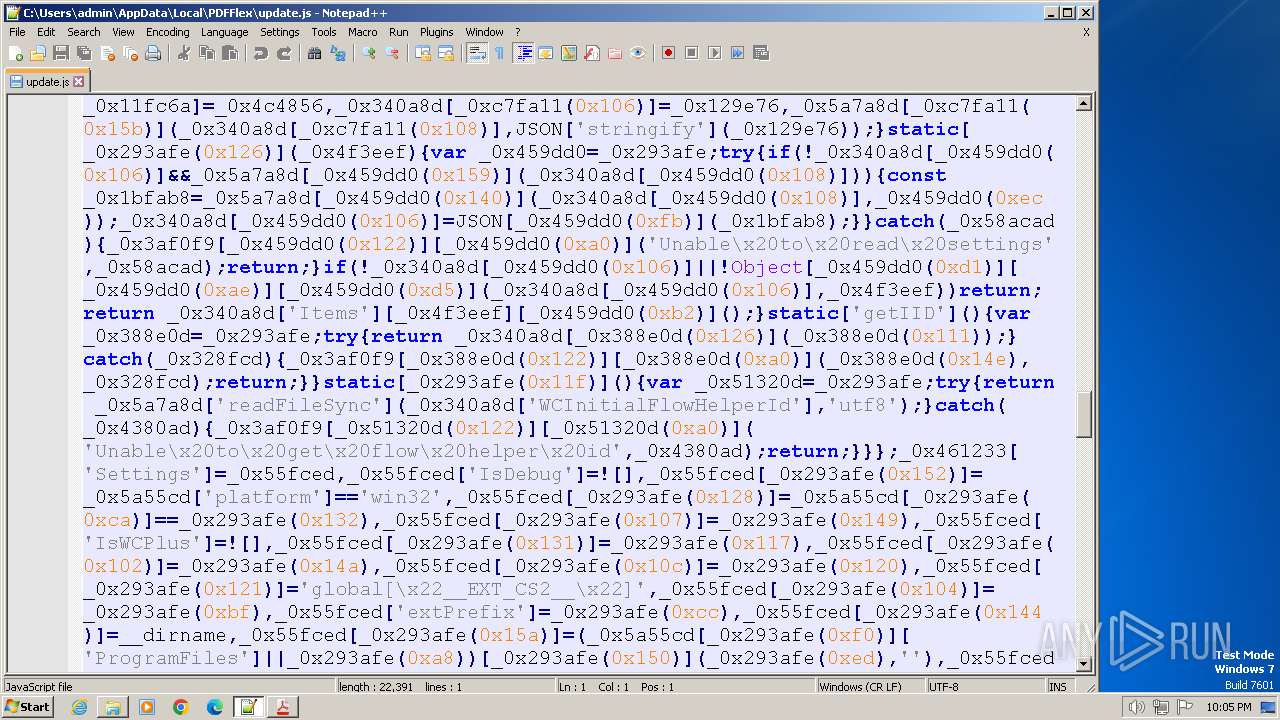The height and width of the screenshot is (720, 1280).
Task: Redo the action with the Redo icon
Action: (x=283, y=53)
